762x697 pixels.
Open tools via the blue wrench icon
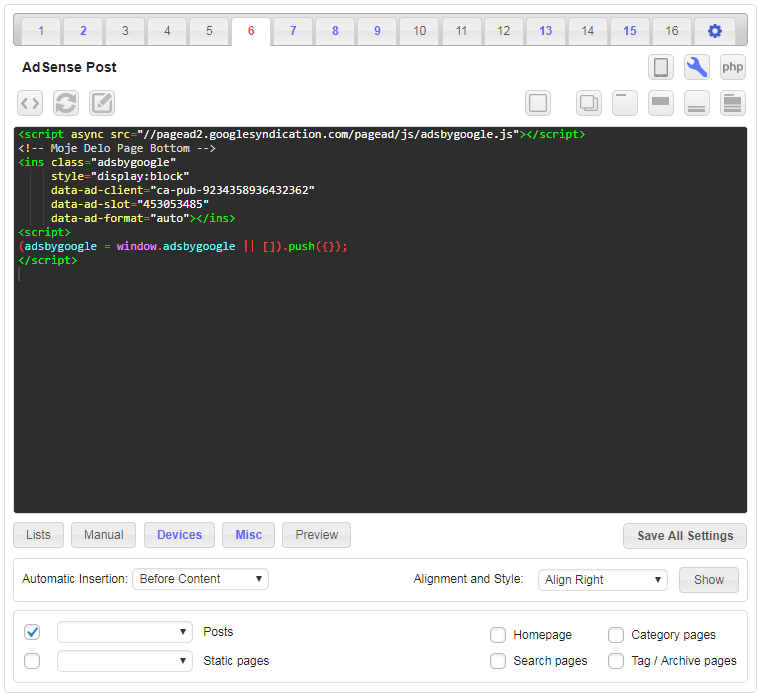coord(697,67)
